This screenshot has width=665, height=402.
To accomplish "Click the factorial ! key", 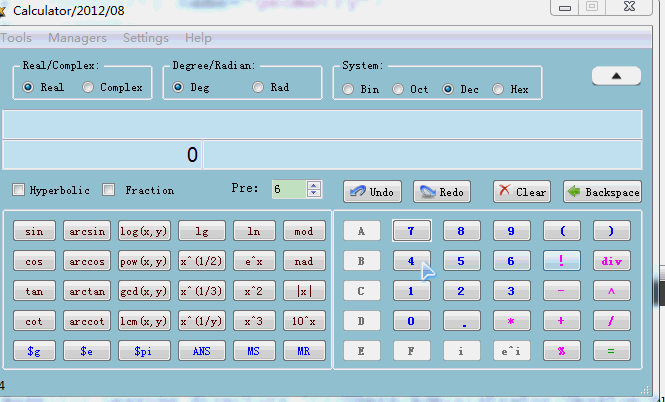I will coord(562,261).
